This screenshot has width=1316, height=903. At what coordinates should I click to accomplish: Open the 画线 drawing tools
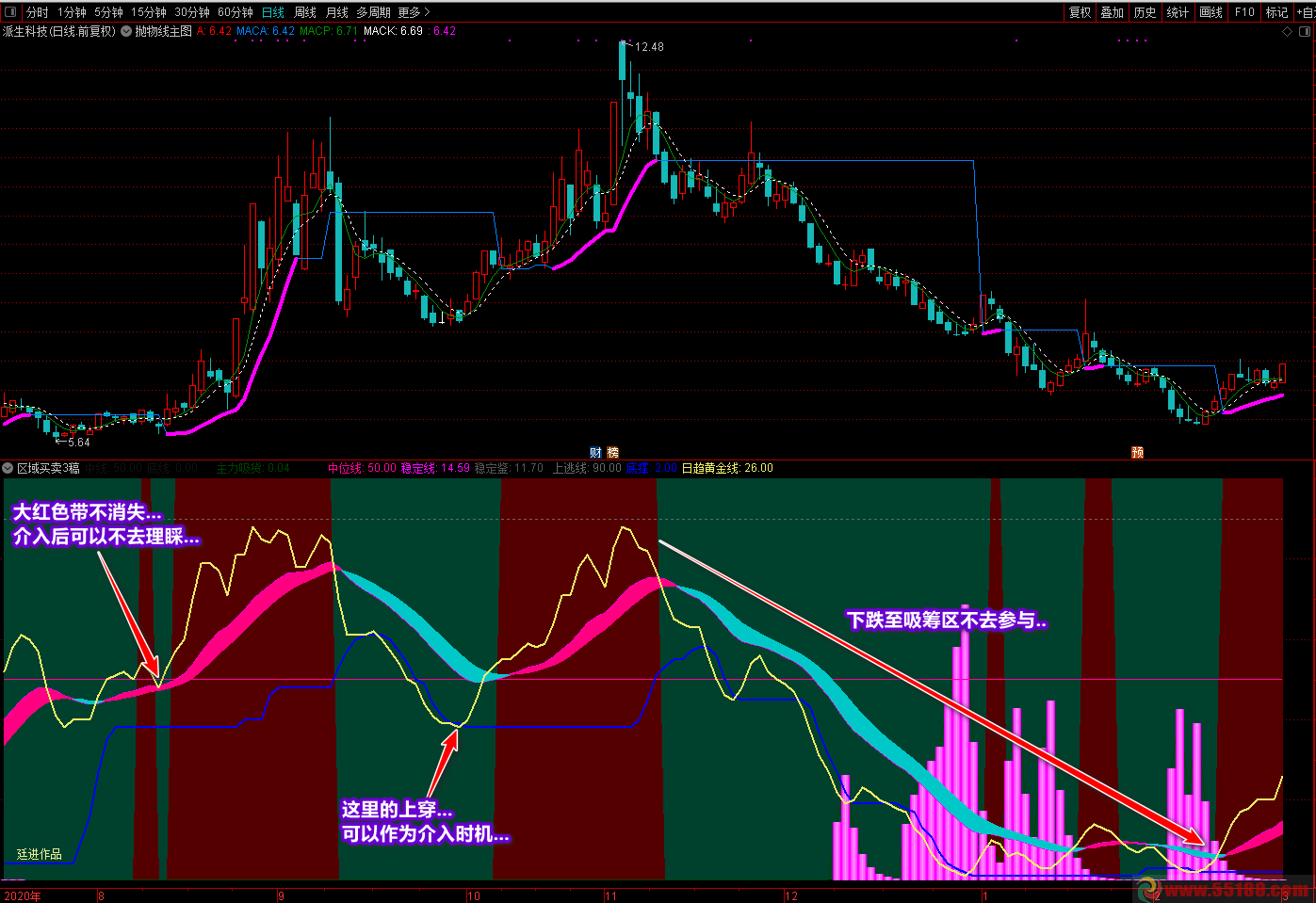point(1210,12)
